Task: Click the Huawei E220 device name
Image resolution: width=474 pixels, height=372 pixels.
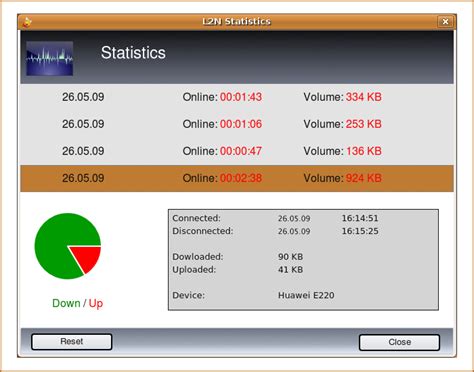Action: point(306,295)
